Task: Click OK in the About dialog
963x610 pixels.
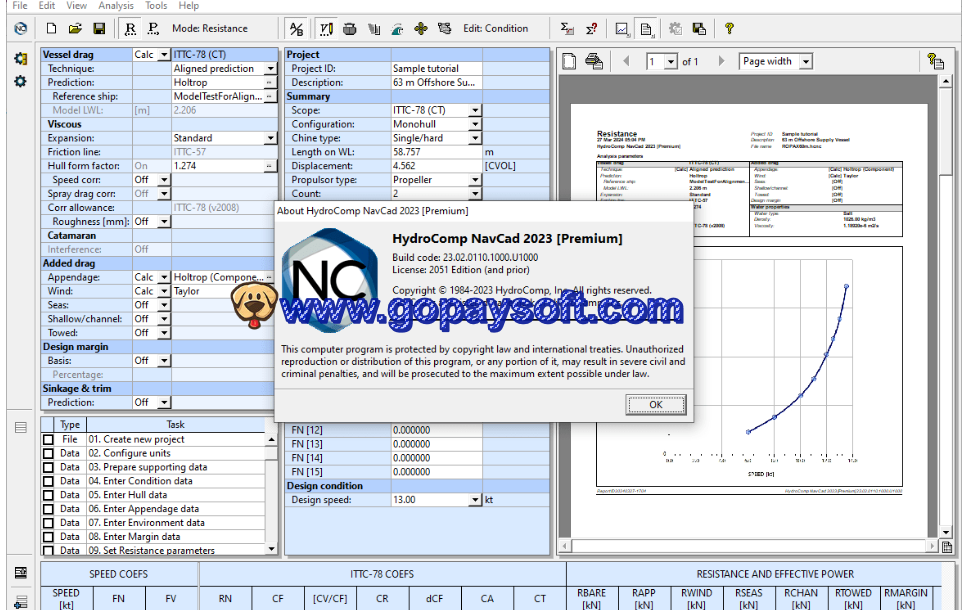Action: tap(656, 404)
